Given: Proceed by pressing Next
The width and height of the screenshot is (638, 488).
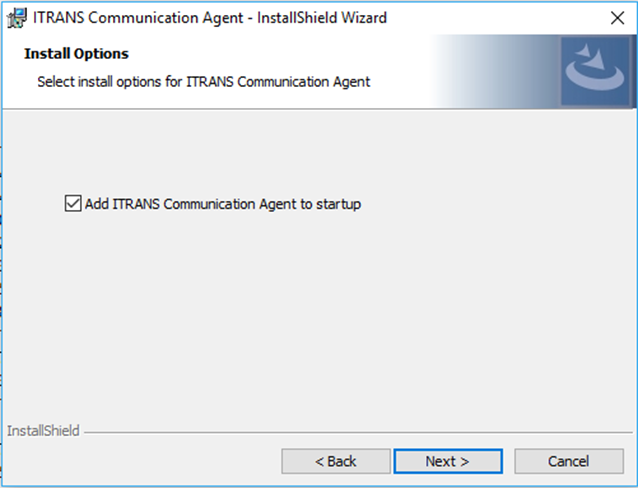Looking at the screenshot, I should 447,461.
